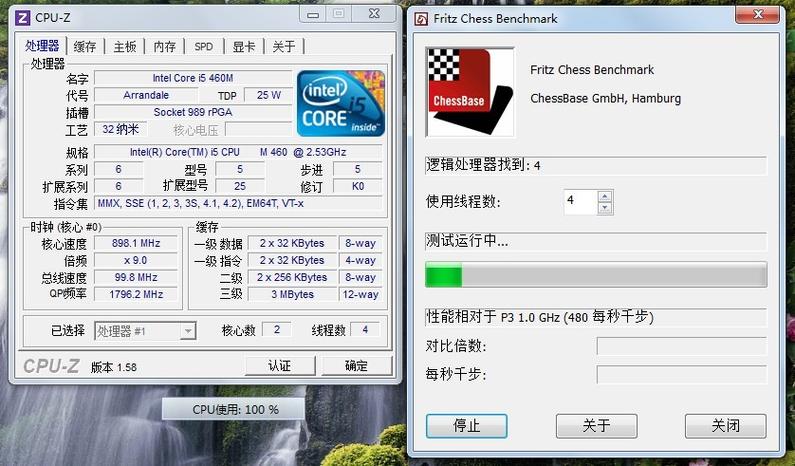Click the 2 x 256 KBytes L2 cache value

(x=292, y=277)
